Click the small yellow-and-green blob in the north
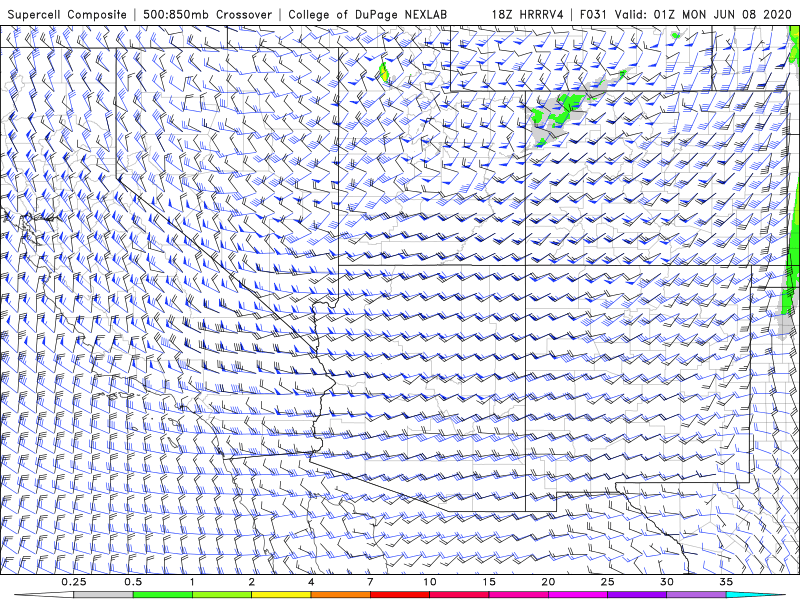The image size is (800, 600). (384, 72)
